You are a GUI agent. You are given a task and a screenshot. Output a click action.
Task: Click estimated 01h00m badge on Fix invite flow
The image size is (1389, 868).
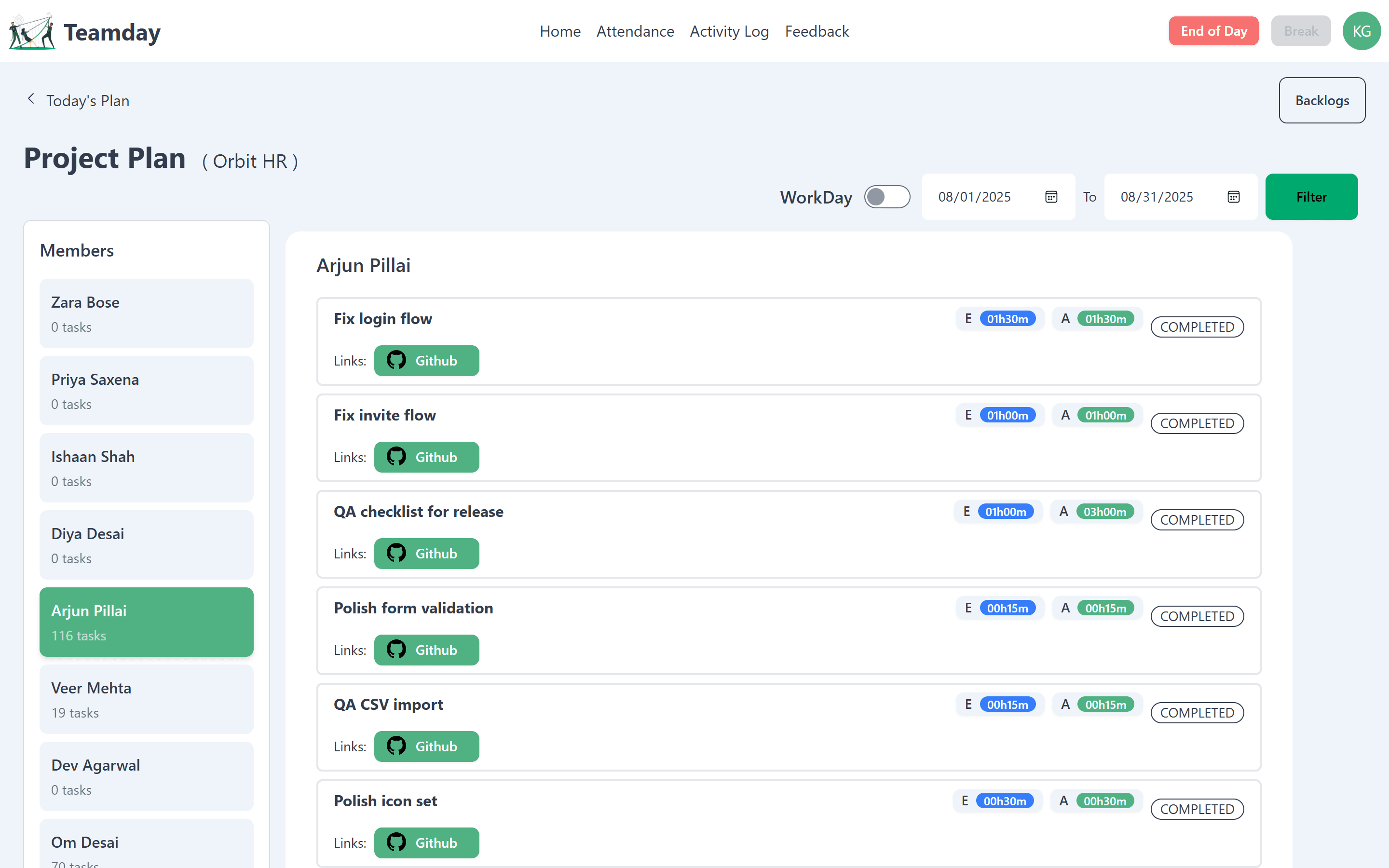(x=1008, y=415)
